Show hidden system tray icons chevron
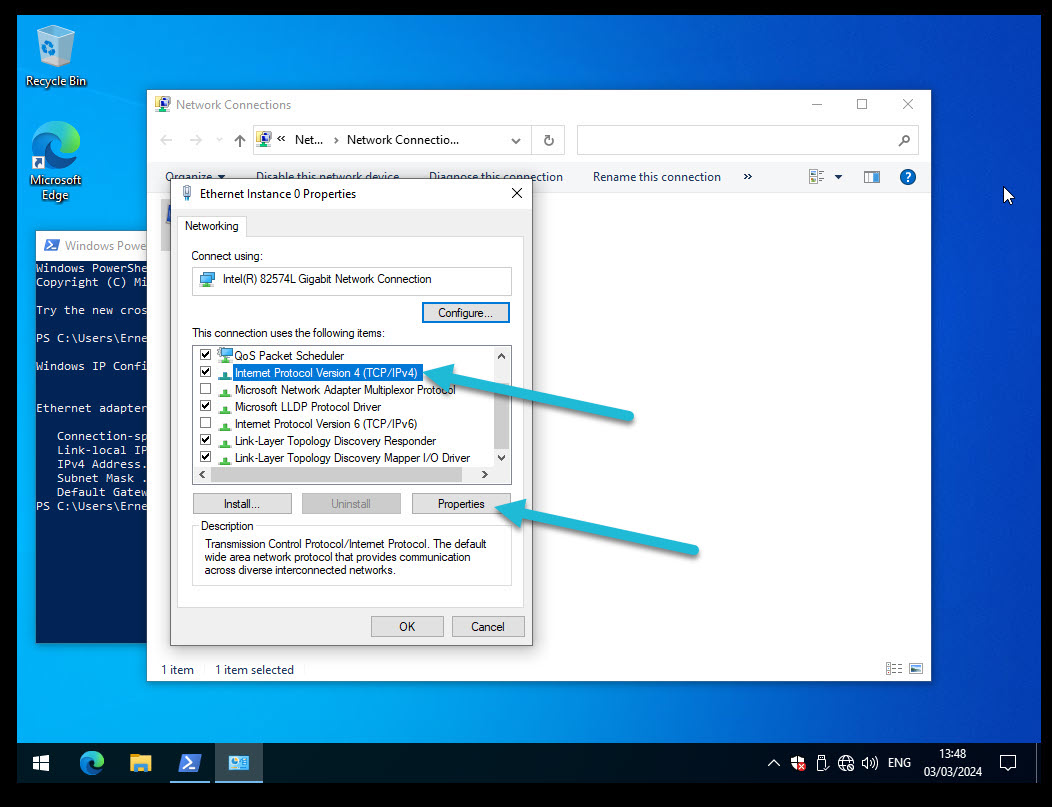This screenshot has width=1052, height=807. coord(773,764)
